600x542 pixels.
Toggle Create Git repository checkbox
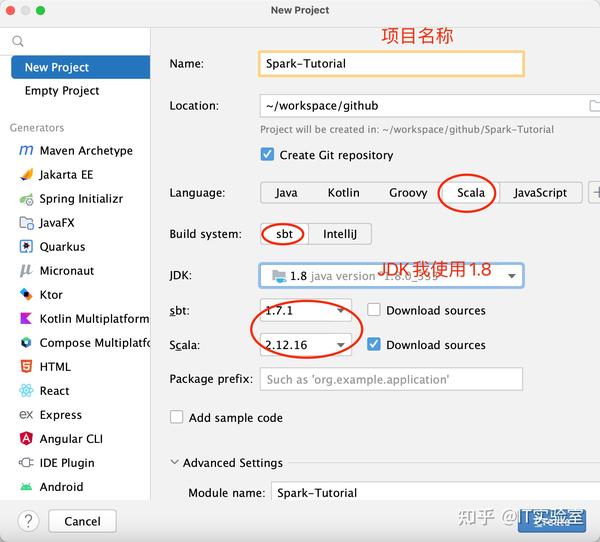267,155
